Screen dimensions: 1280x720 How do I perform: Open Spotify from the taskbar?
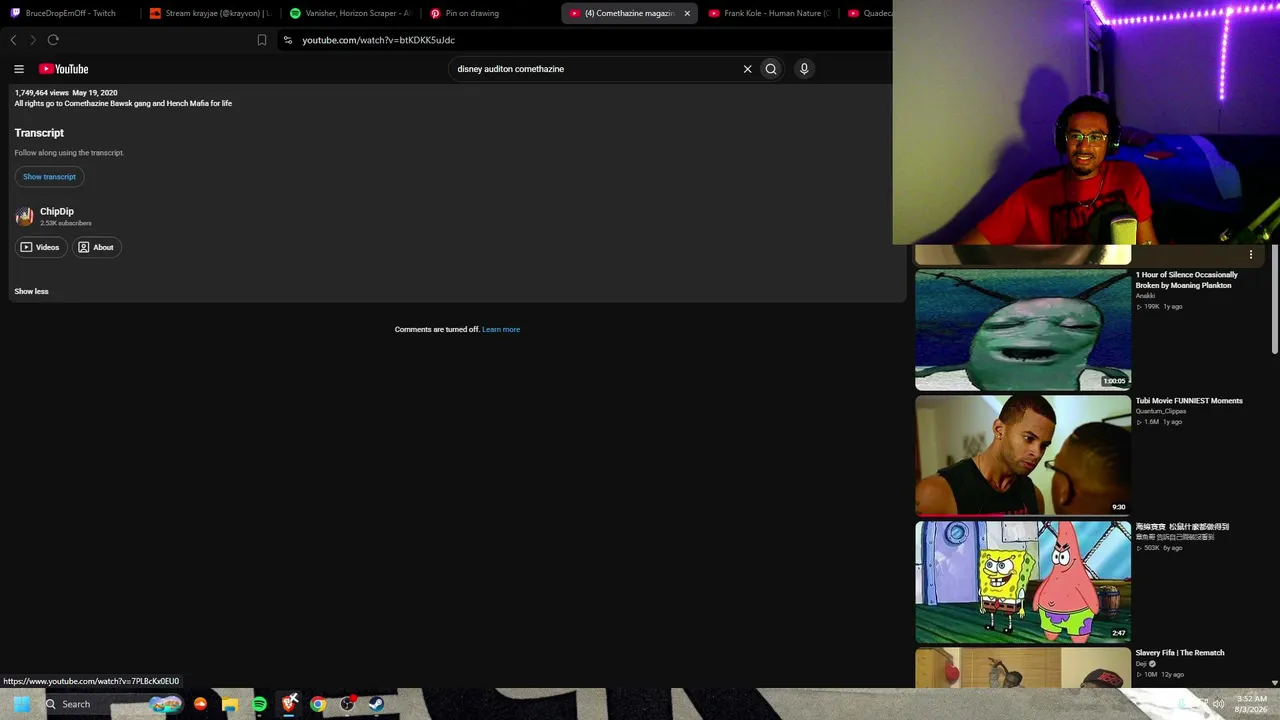(260, 704)
